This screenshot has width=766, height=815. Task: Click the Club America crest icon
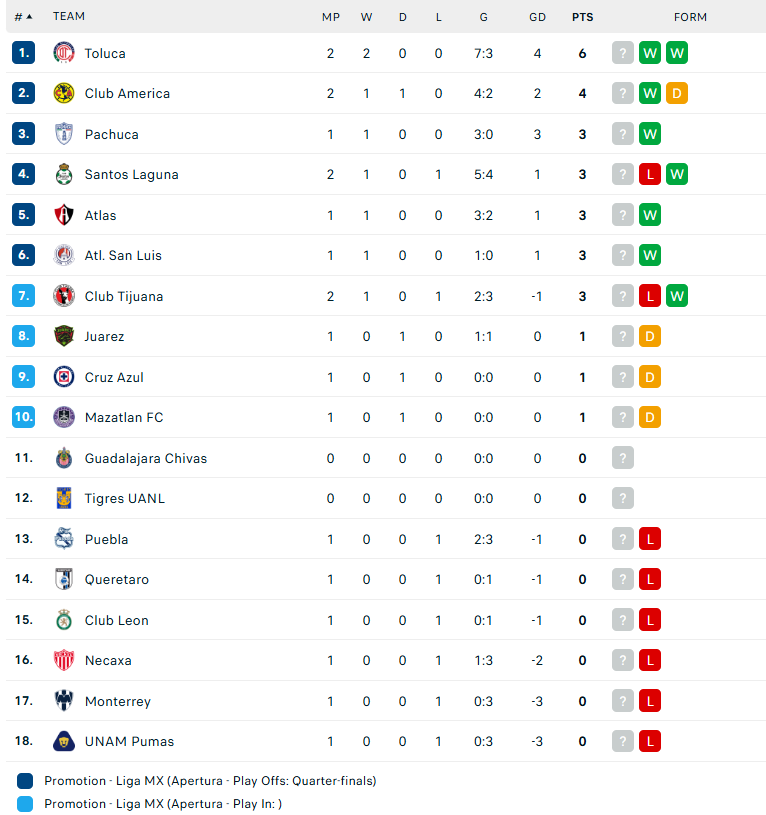(64, 94)
